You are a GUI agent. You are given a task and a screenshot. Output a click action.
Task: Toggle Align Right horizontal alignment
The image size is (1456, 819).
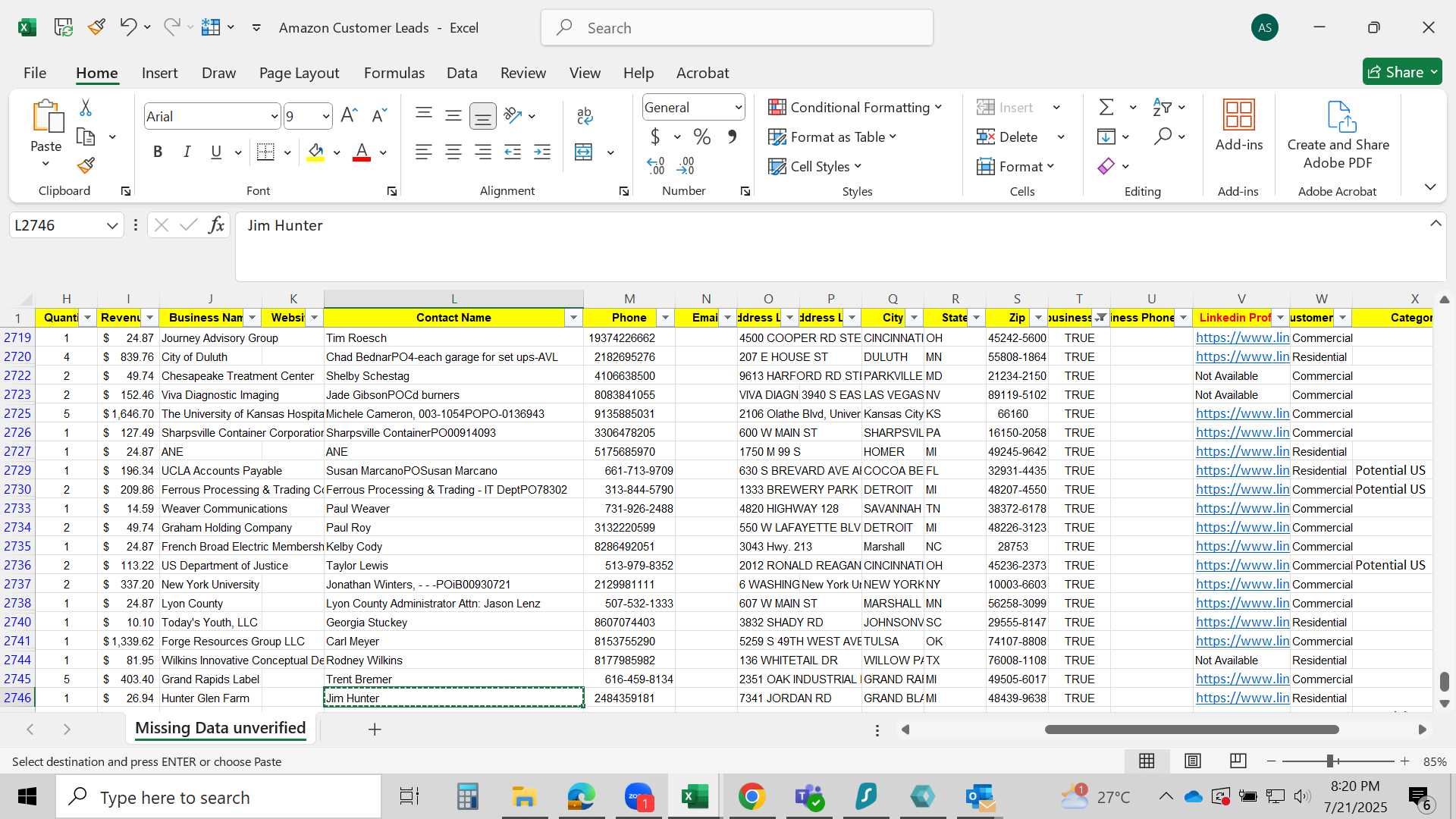(x=483, y=152)
